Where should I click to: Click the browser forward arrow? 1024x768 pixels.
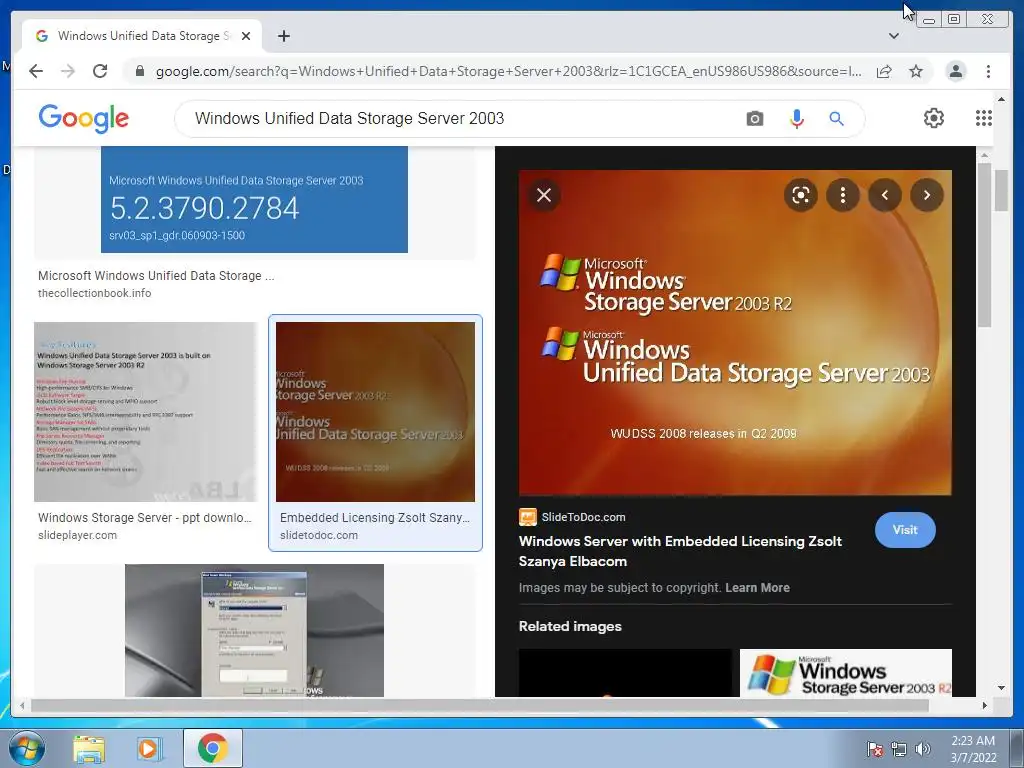pyautogui.click(x=68, y=71)
